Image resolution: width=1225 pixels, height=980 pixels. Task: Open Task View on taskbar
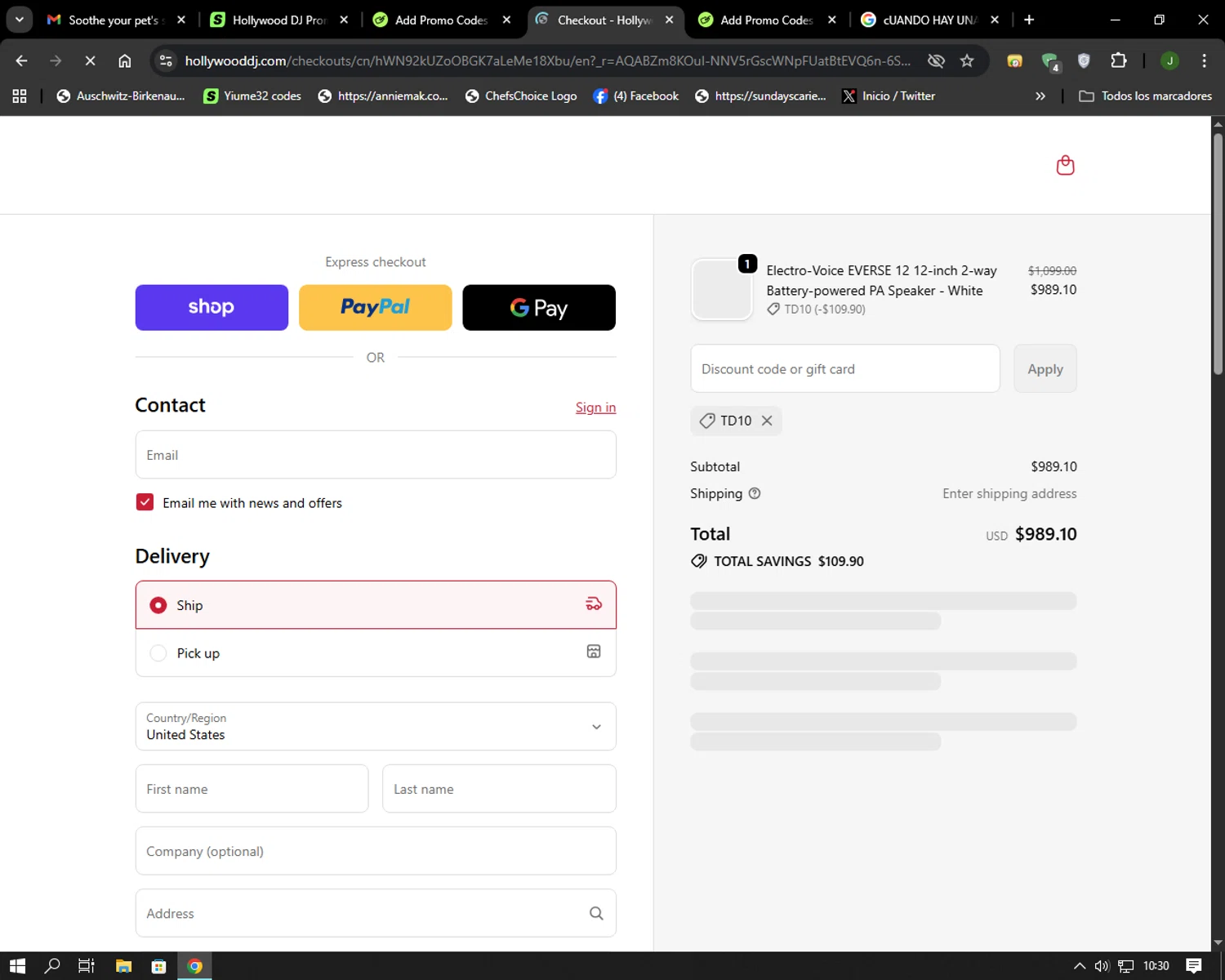(x=86, y=966)
